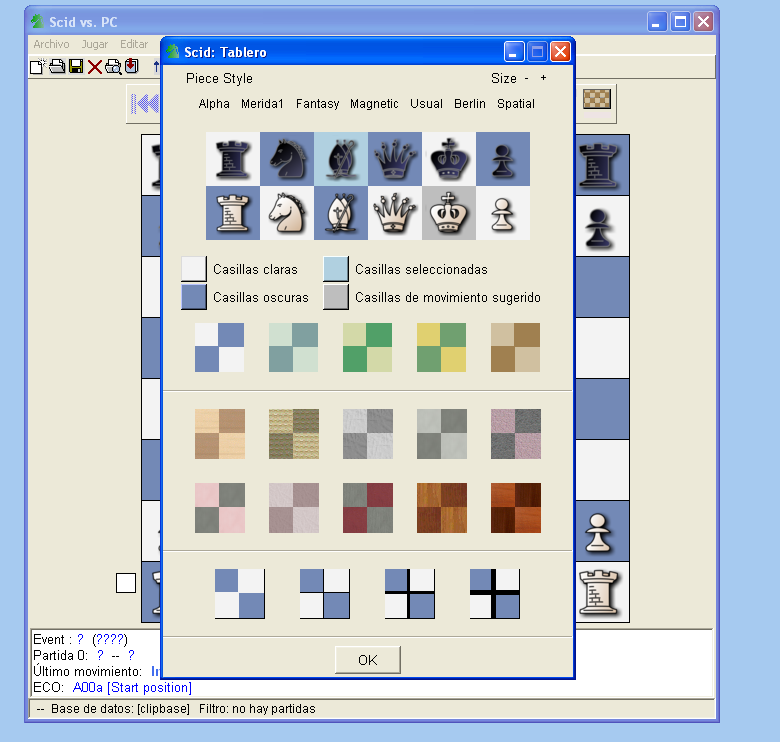780x742 pixels.
Task: Pick the Usual piece style
Action: tap(426, 103)
